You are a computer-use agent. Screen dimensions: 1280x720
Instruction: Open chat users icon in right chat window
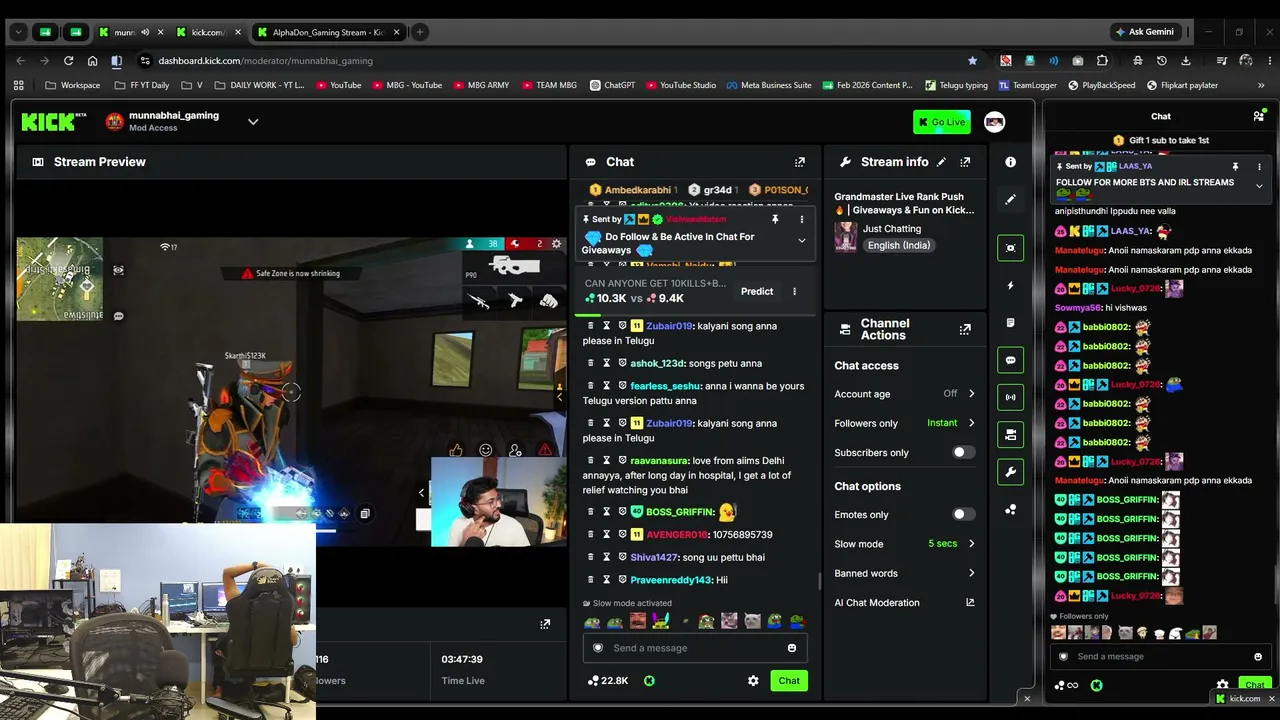tap(1258, 116)
